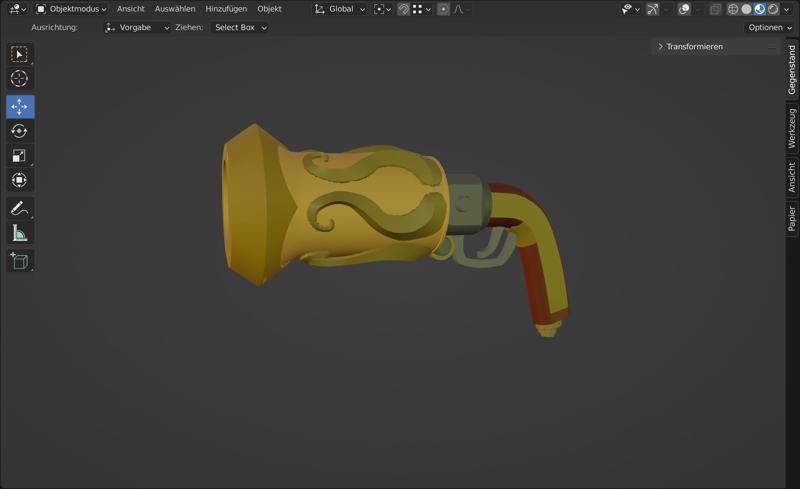Switch to the Werkzeug sidebar tab
Image resolution: width=800 pixels, height=489 pixels.
(792, 129)
